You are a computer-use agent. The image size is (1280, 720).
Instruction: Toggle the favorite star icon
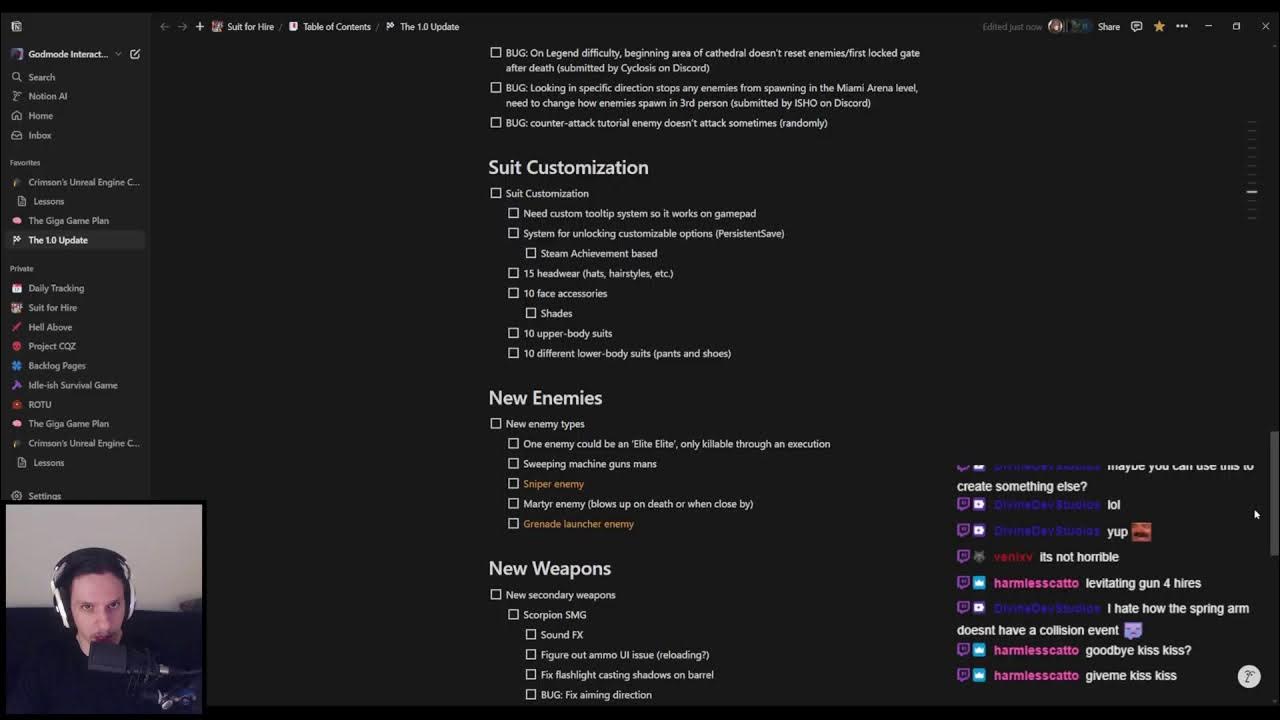click(x=1159, y=27)
